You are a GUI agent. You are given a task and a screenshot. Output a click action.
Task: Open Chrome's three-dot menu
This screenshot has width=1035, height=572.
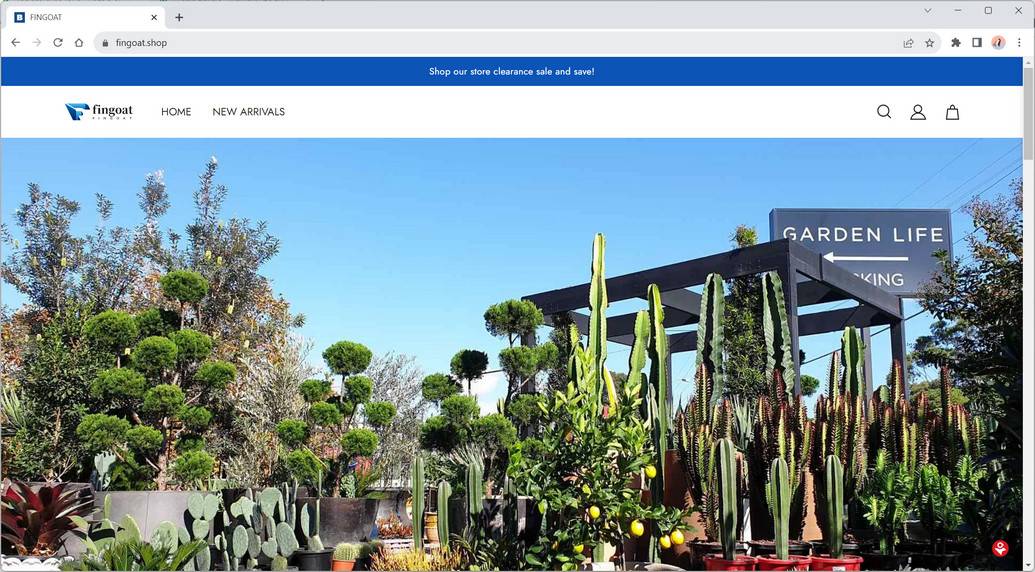[1019, 43]
